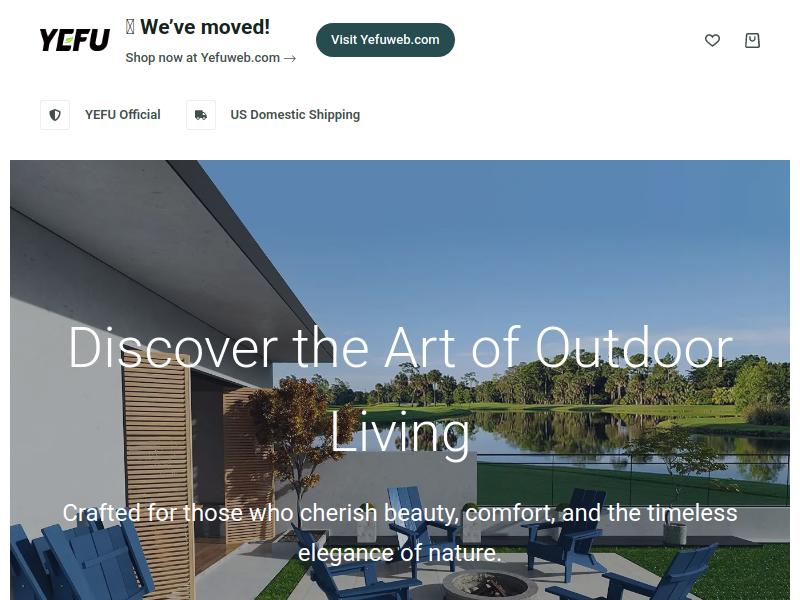The height and width of the screenshot is (600, 800).
Task: Open the wishlist heart icon
Action: [x=712, y=40]
